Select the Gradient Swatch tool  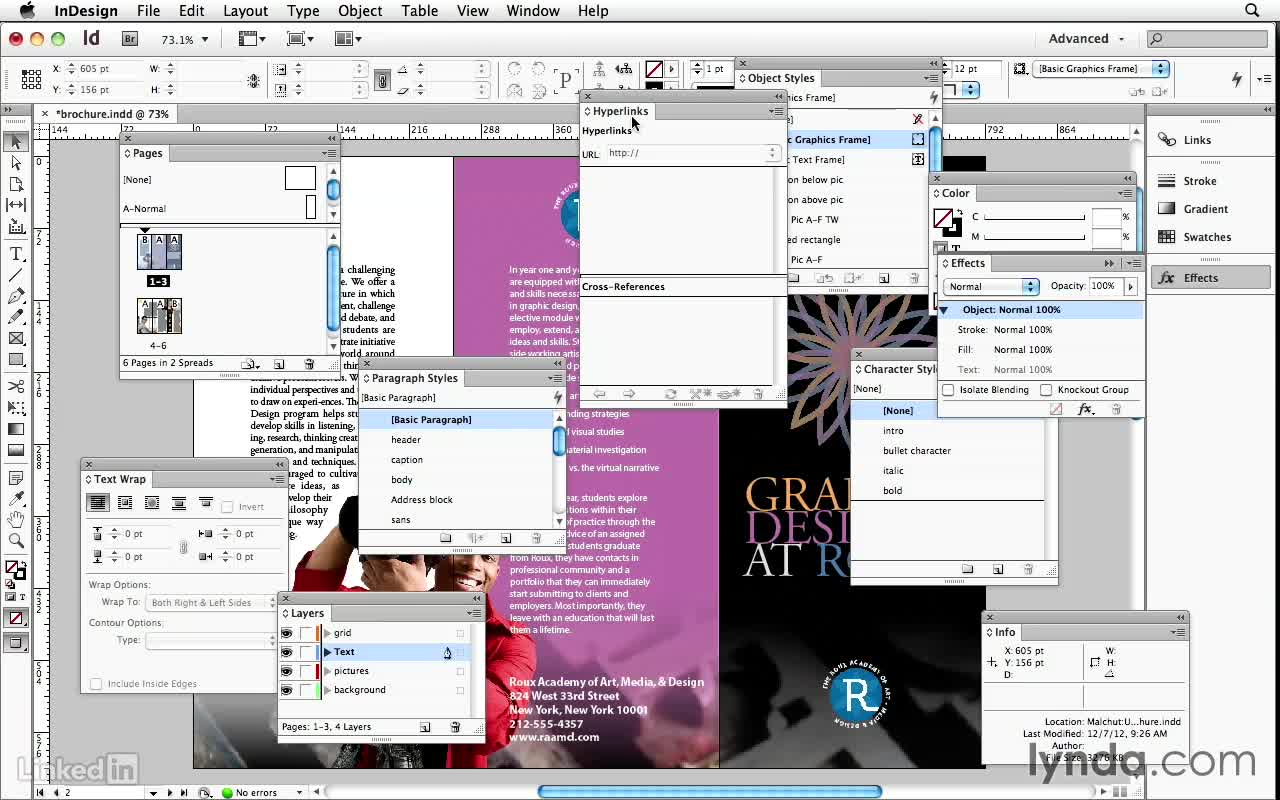(16, 429)
